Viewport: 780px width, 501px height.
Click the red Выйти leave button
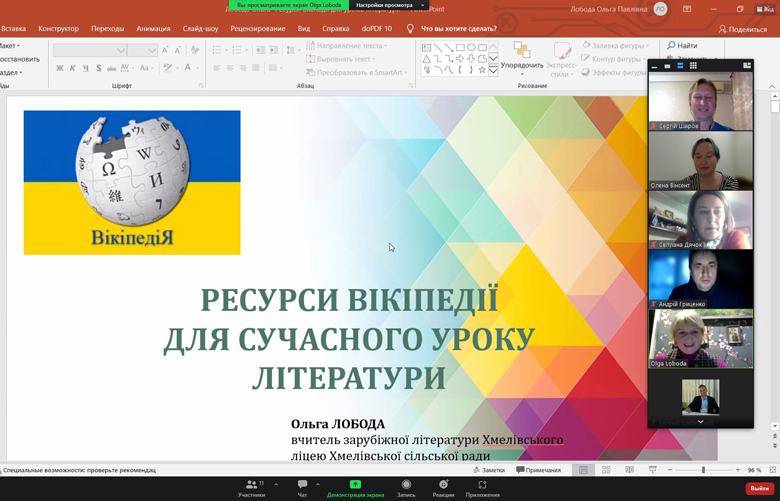click(x=760, y=488)
